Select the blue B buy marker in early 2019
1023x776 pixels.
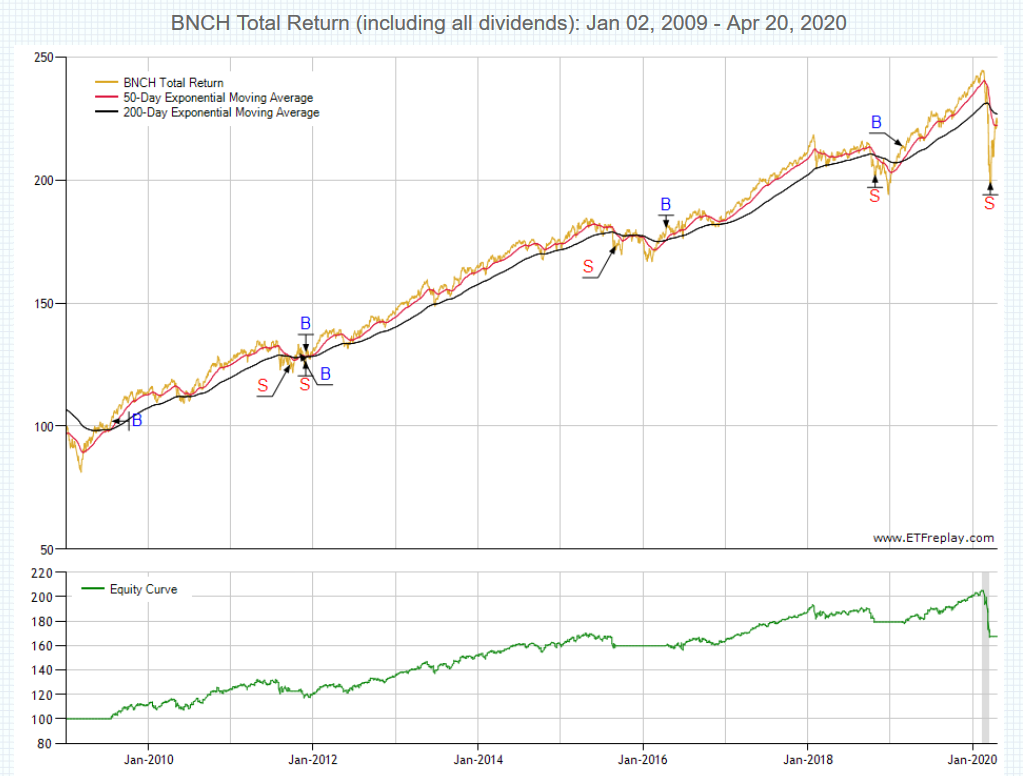pyautogui.click(x=876, y=123)
